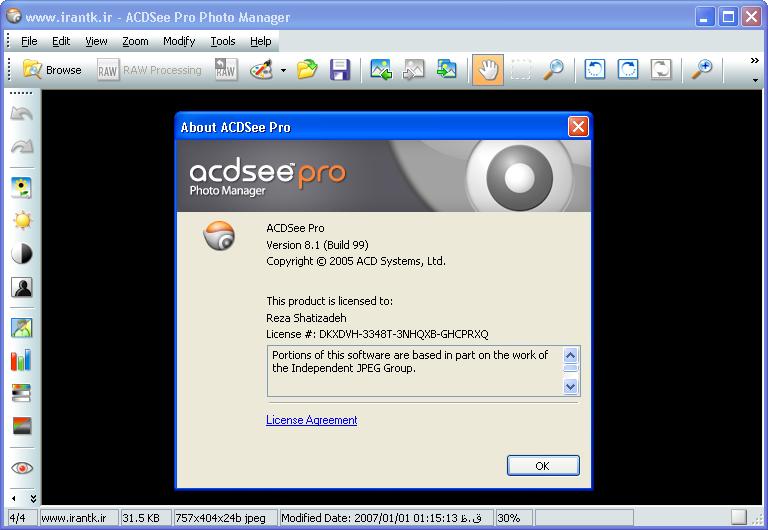Click the 30% zoom level status field
This screenshot has height=530, width=768.
(514, 518)
